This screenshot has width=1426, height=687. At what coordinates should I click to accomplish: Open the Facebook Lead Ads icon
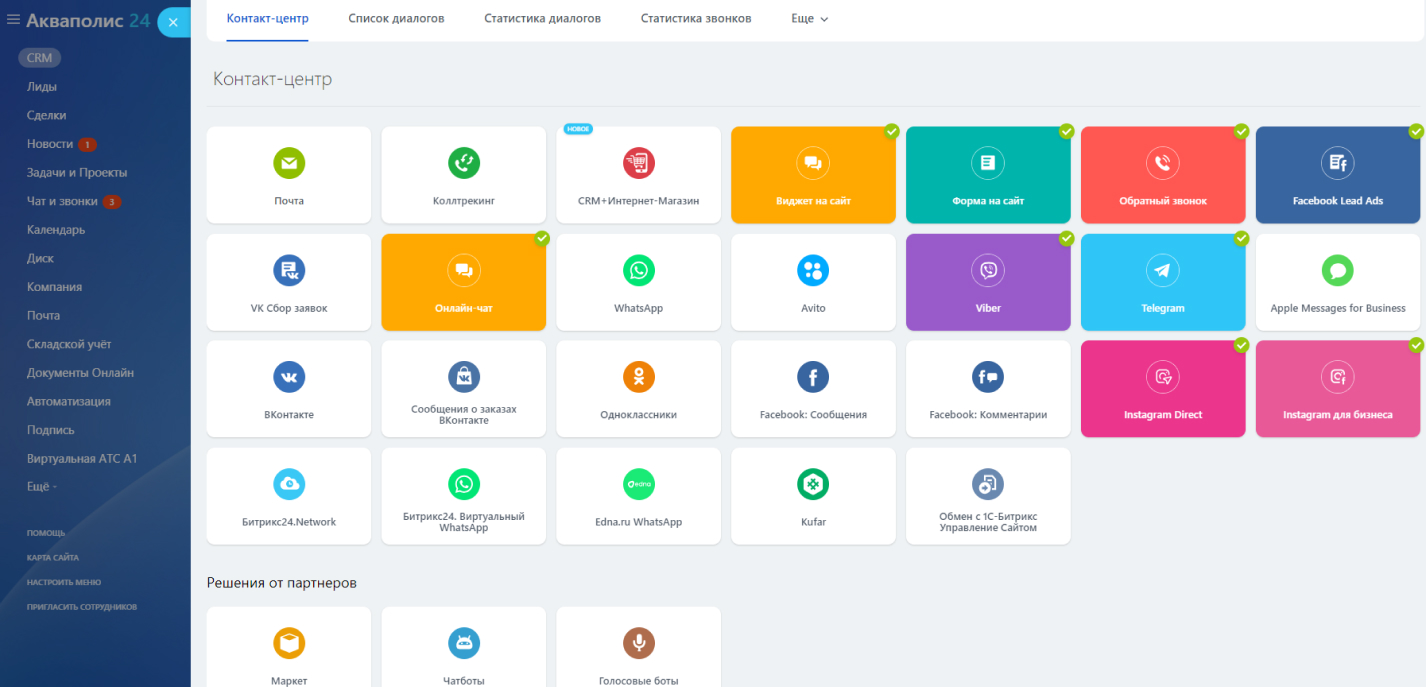click(x=1338, y=162)
